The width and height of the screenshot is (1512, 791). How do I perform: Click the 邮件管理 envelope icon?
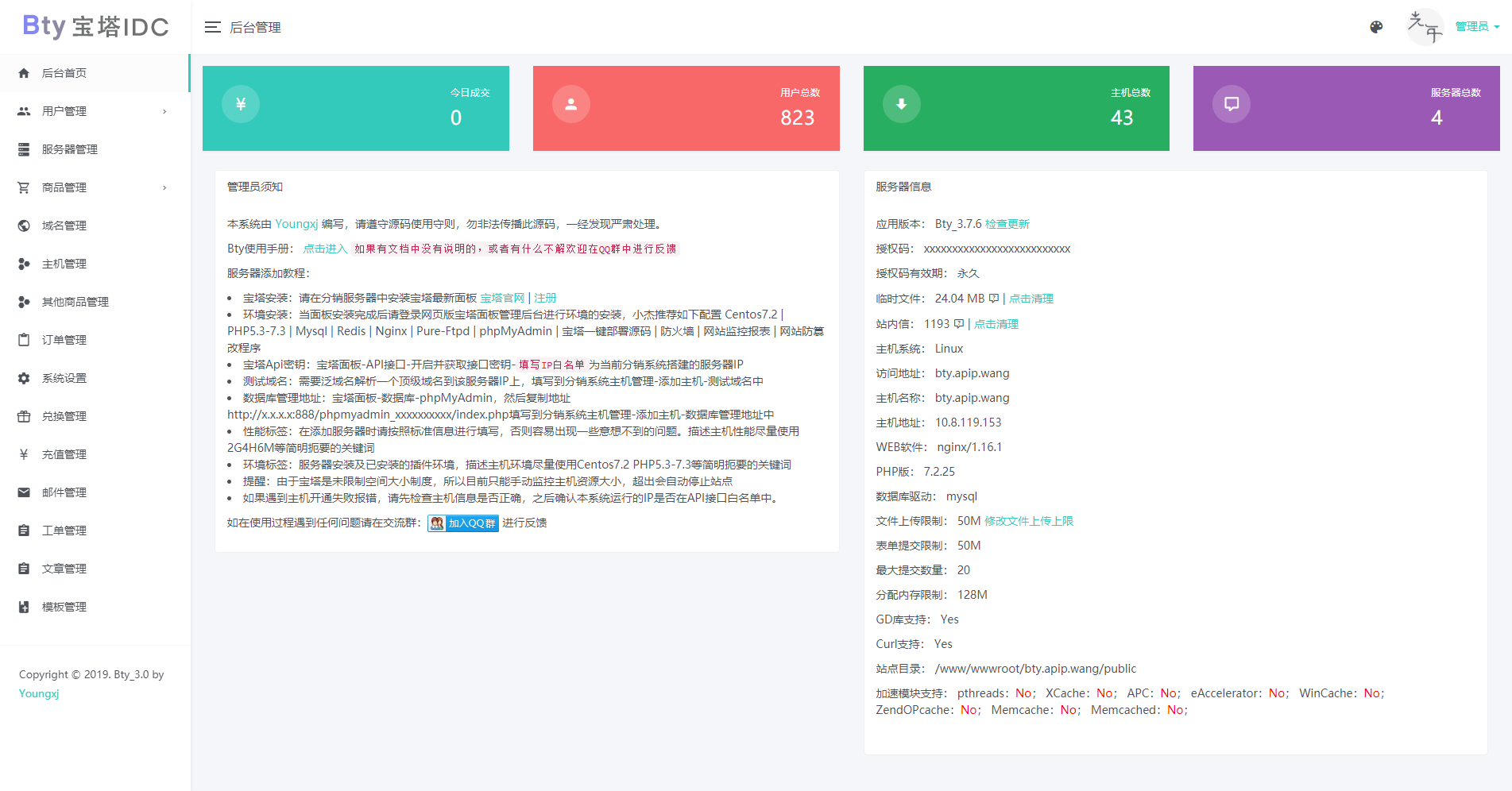(24, 492)
